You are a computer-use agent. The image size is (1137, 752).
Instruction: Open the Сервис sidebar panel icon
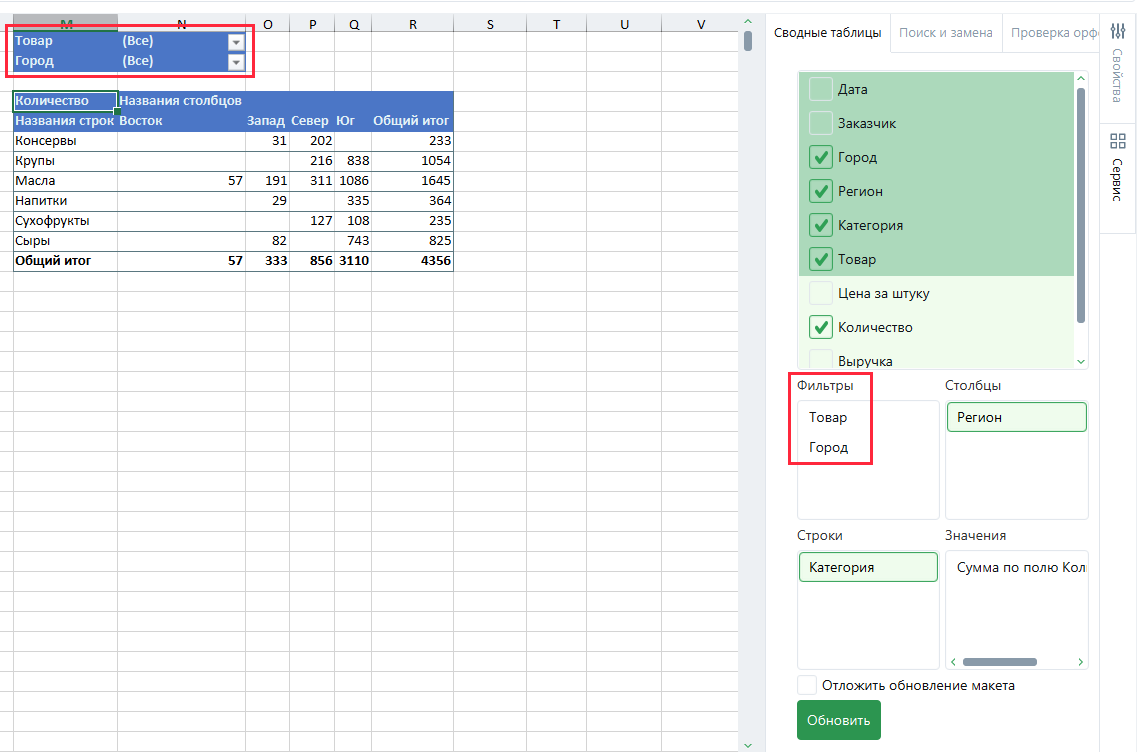pos(1118,170)
